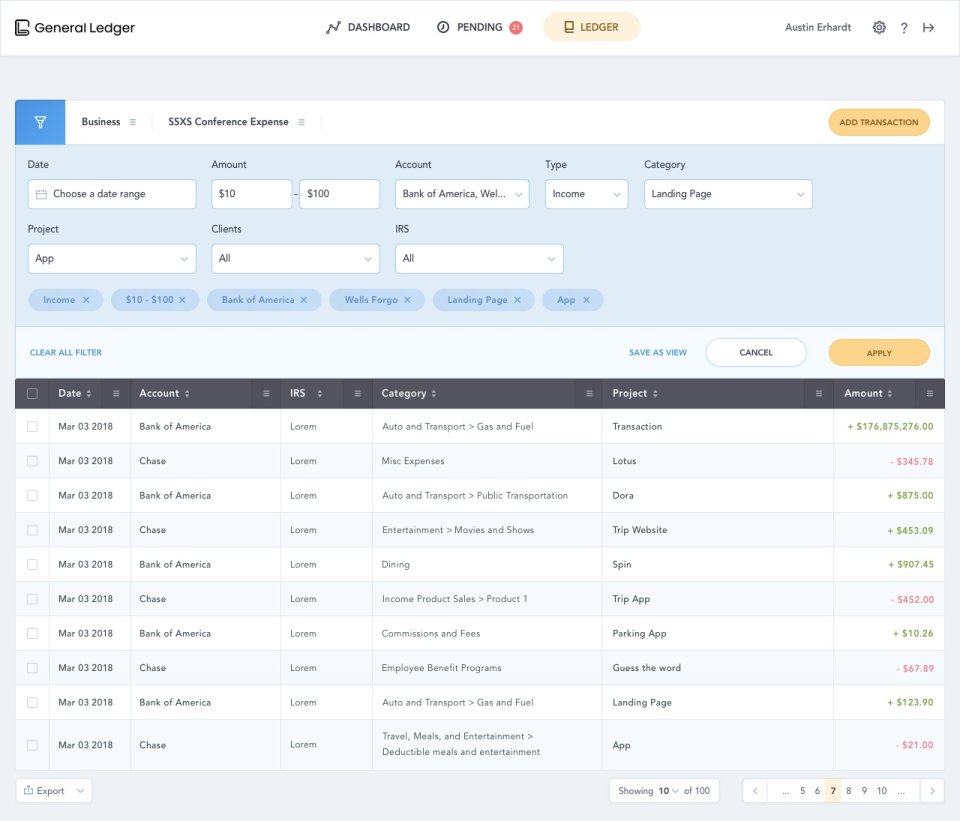Image resolution: width=960 pixels, height=821 pixels.
Task: Check the checkbox on the Landing Page row
Action: click(x=32, y=702)
